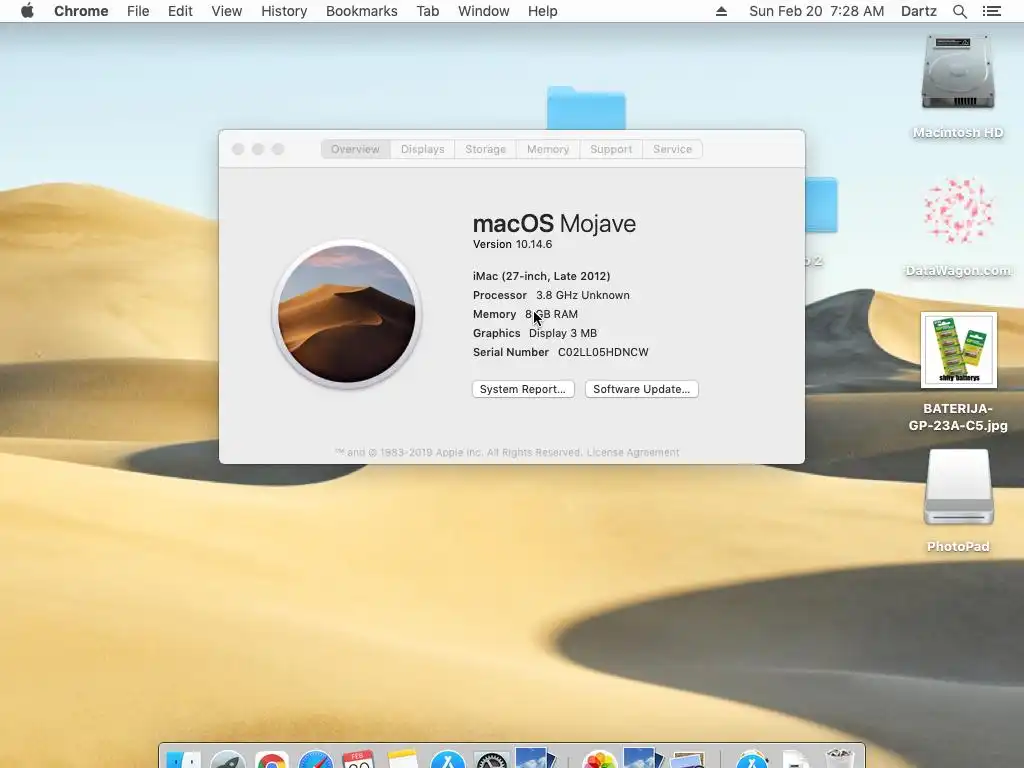
Task: Click the eject icon in menu bar
Action: (721, 11)
